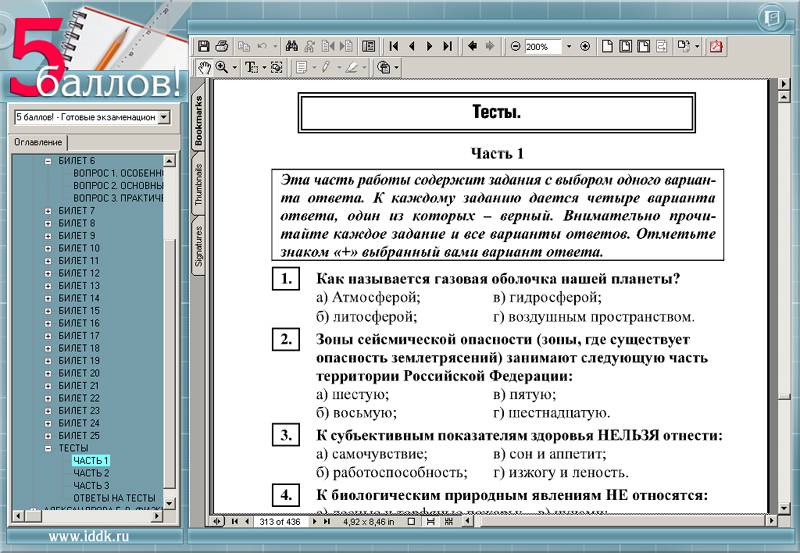800x553 pixels.
Task: Switch to the Bookmarks side tab
Action: [198, 117]
